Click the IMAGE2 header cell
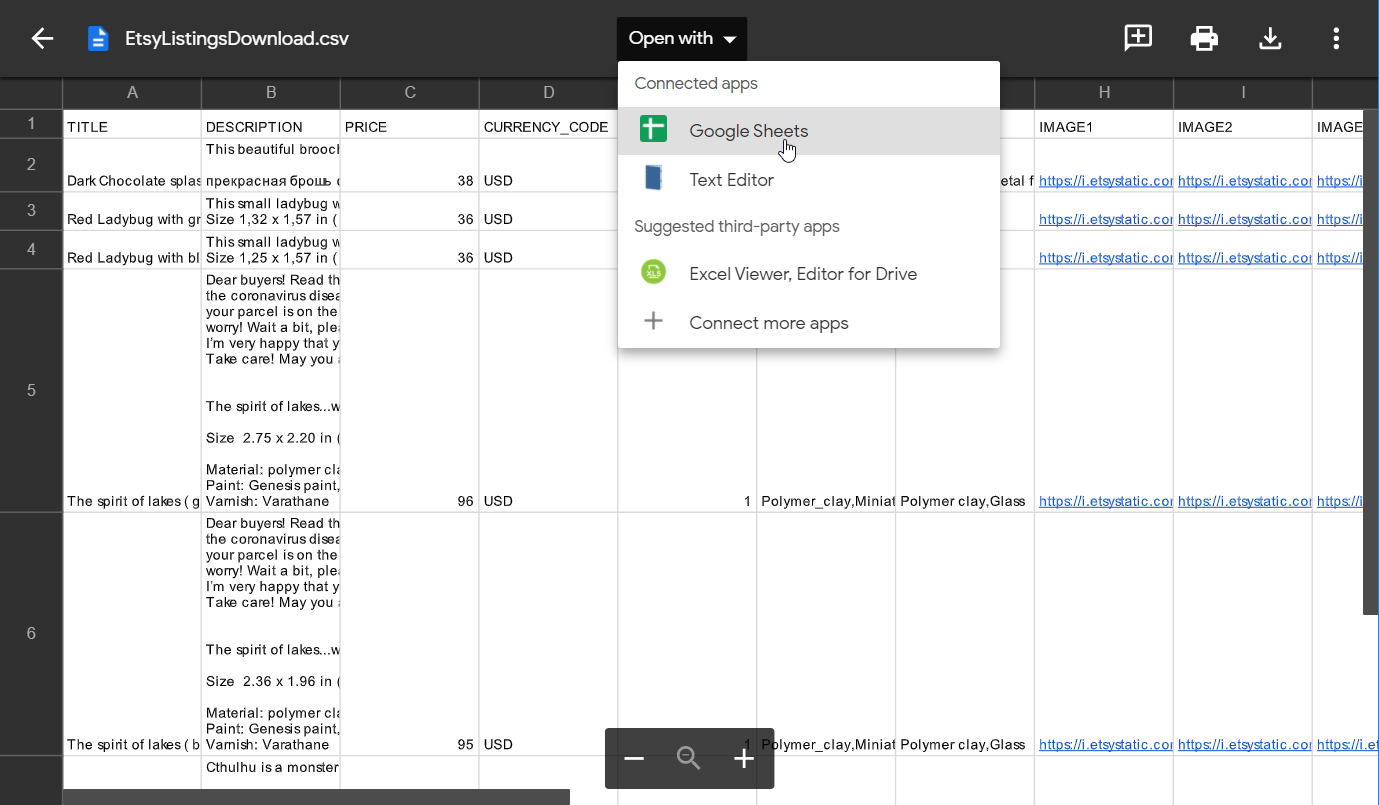Screen dimensions: 1379x805 pos(1243,124)
